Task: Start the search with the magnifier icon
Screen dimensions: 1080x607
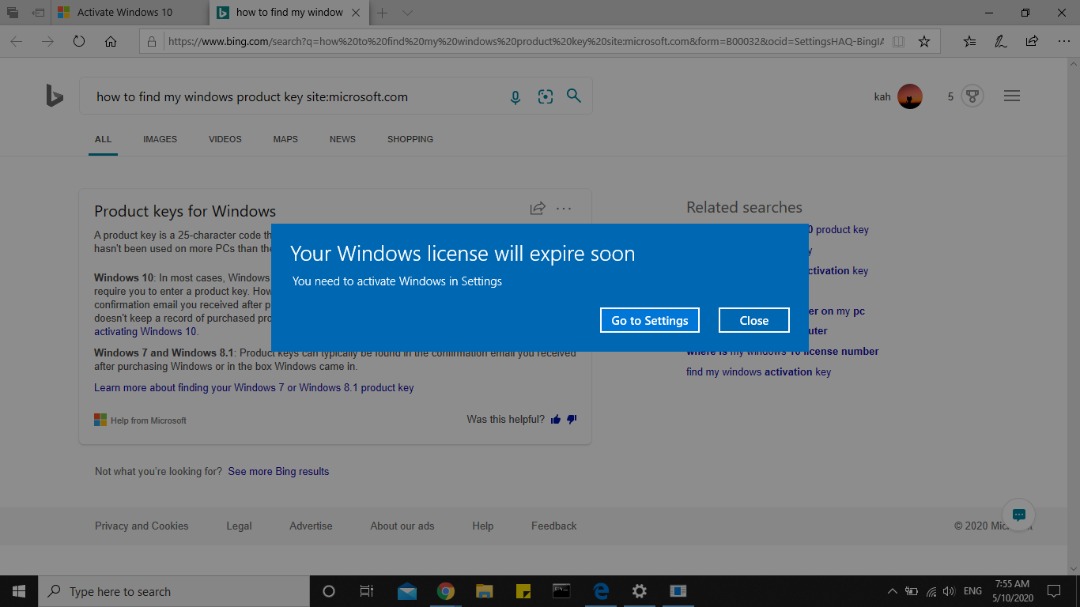Action: (x=574, y=96)
